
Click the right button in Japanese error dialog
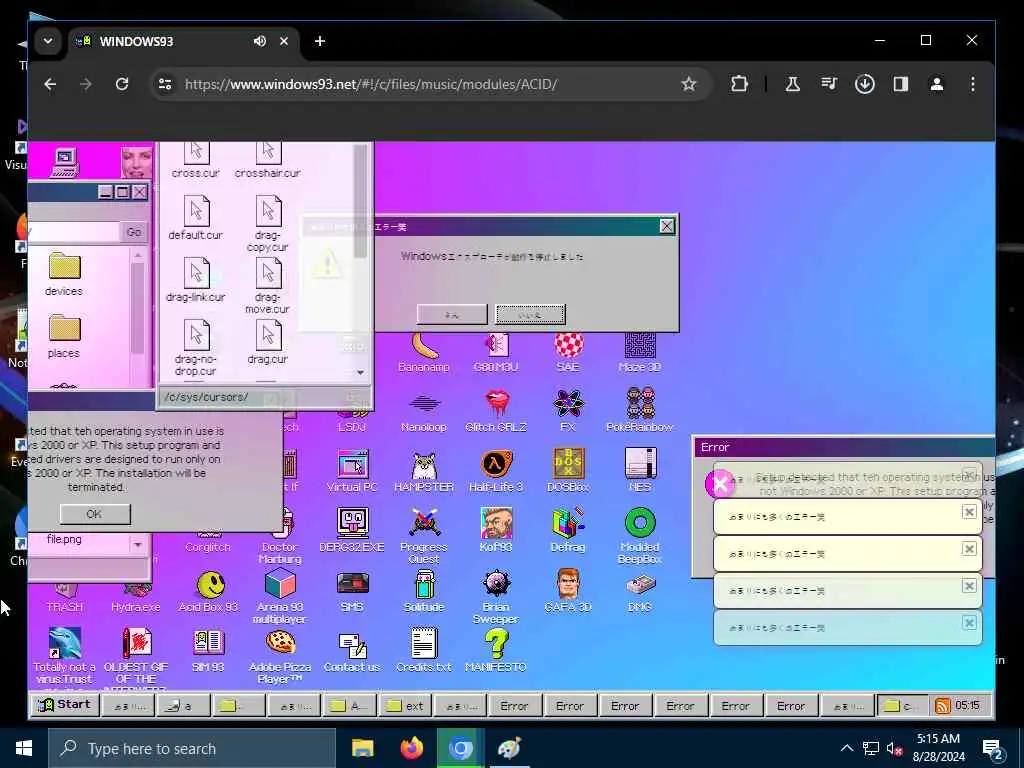[x=530, y=314]
